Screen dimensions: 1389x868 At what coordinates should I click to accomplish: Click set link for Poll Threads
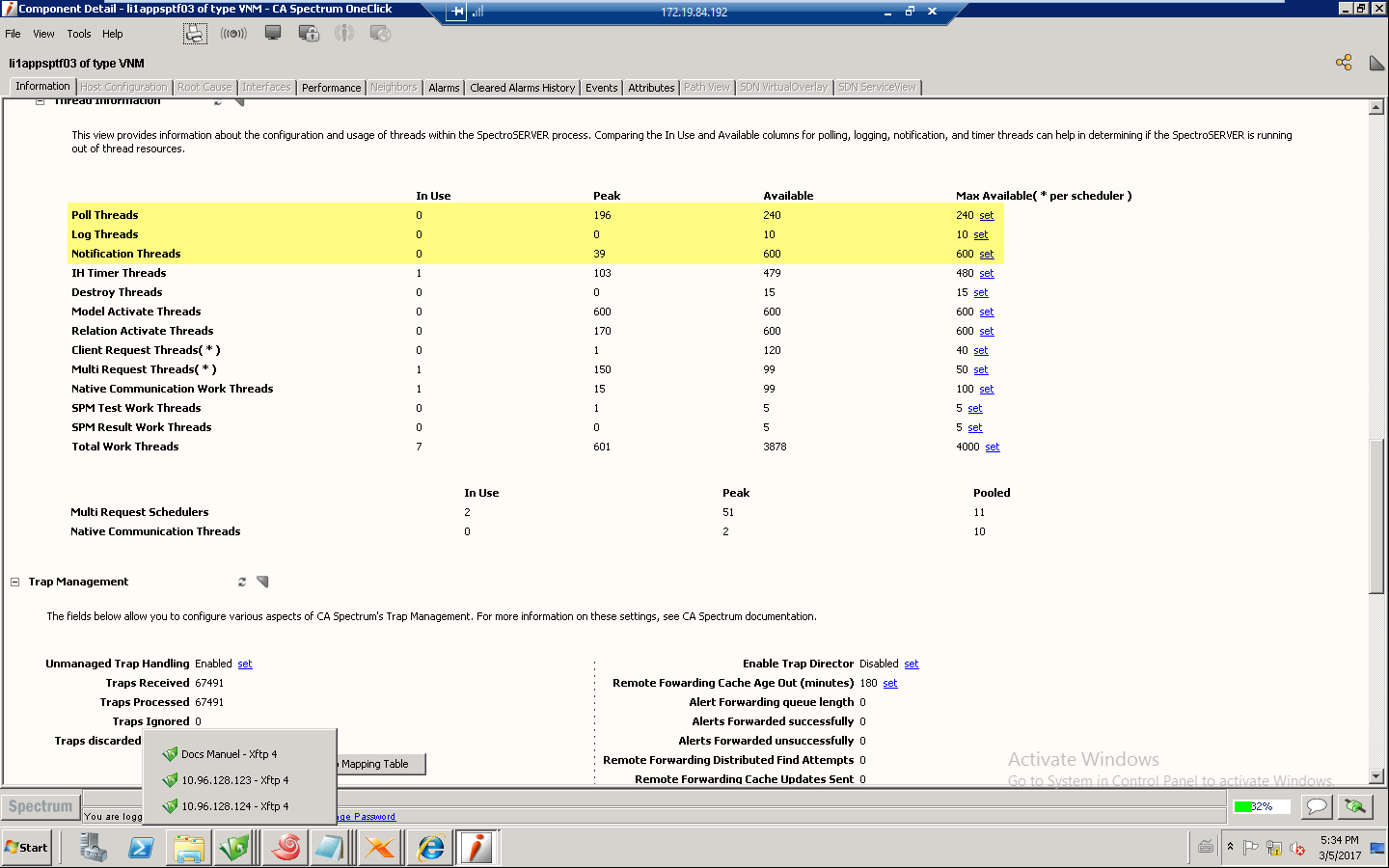(x=987, y=215)
